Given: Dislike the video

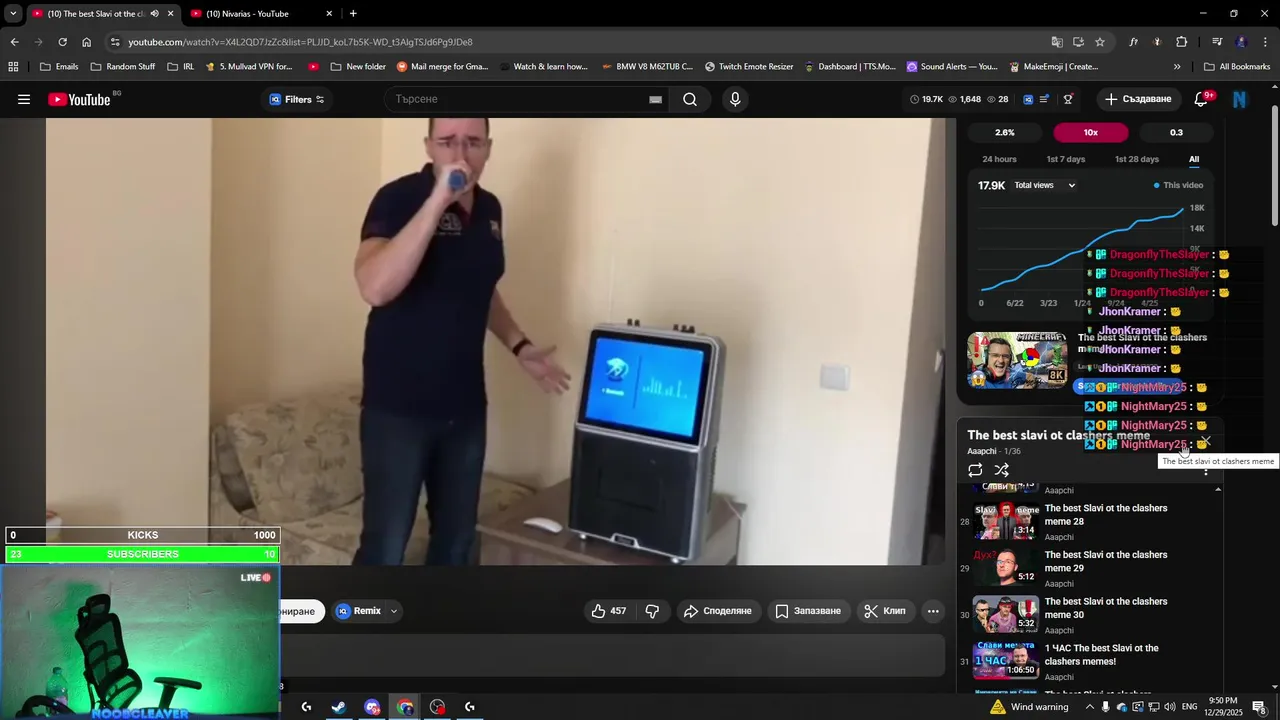Looking at the screenshot, I should [652, 611].
